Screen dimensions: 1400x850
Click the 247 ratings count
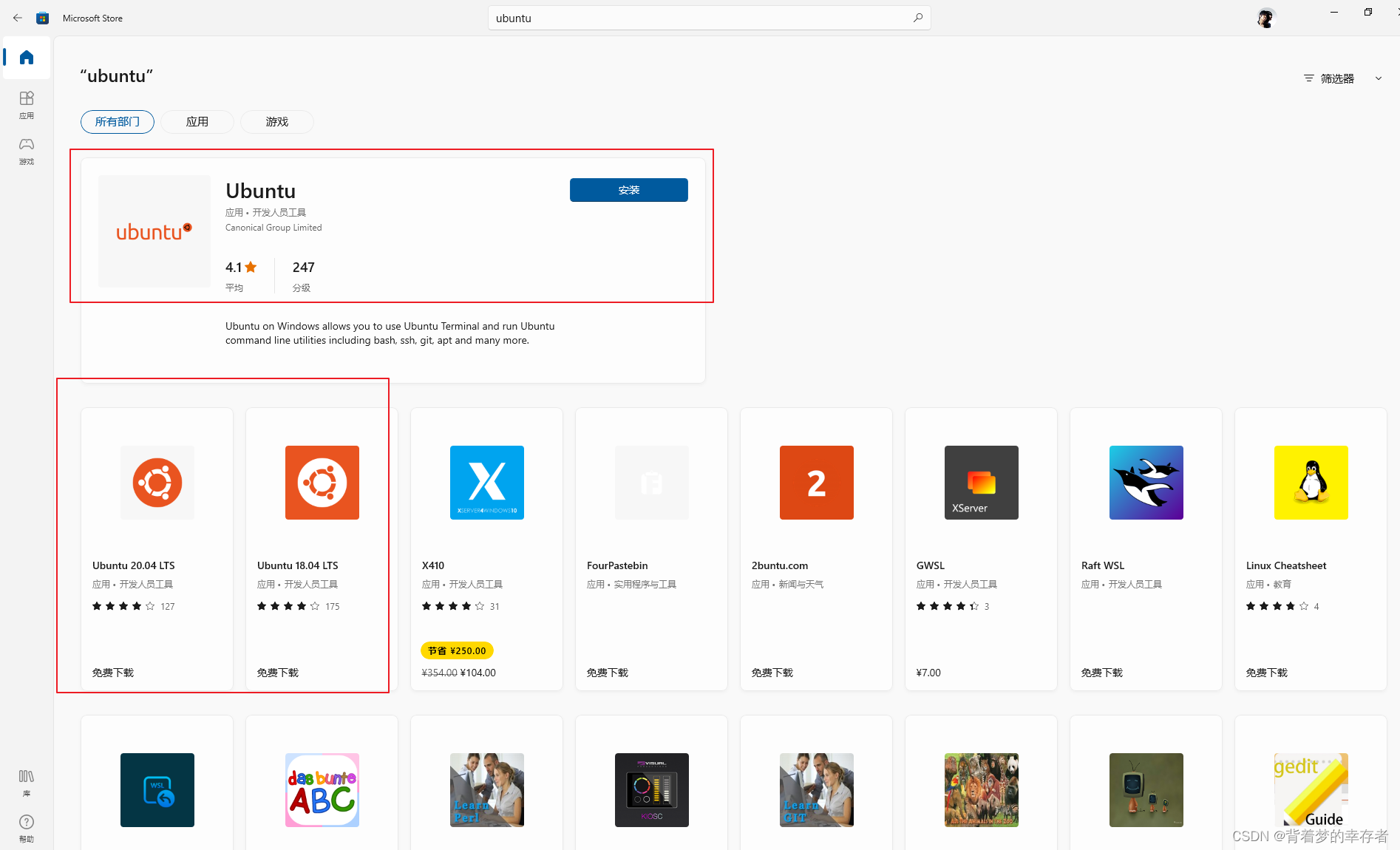click(x=304, y=267)
